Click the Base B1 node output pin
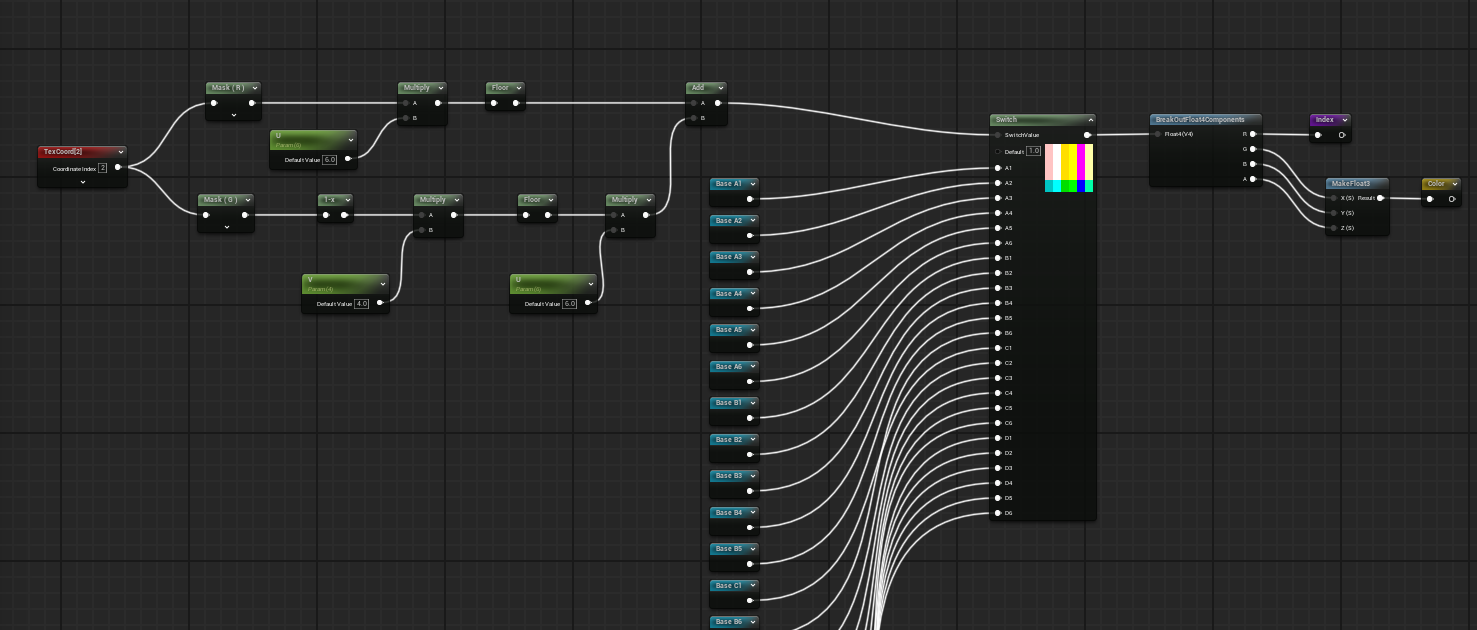Screen dimensions: 1477x630 point(750,418)
